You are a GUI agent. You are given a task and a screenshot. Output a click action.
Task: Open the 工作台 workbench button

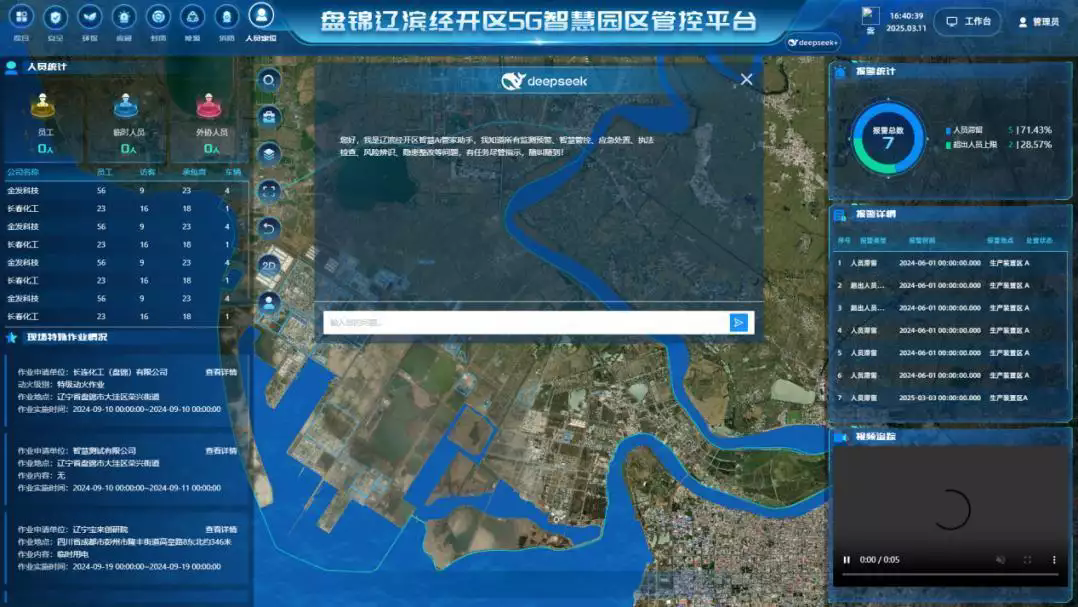coord(969,21)
